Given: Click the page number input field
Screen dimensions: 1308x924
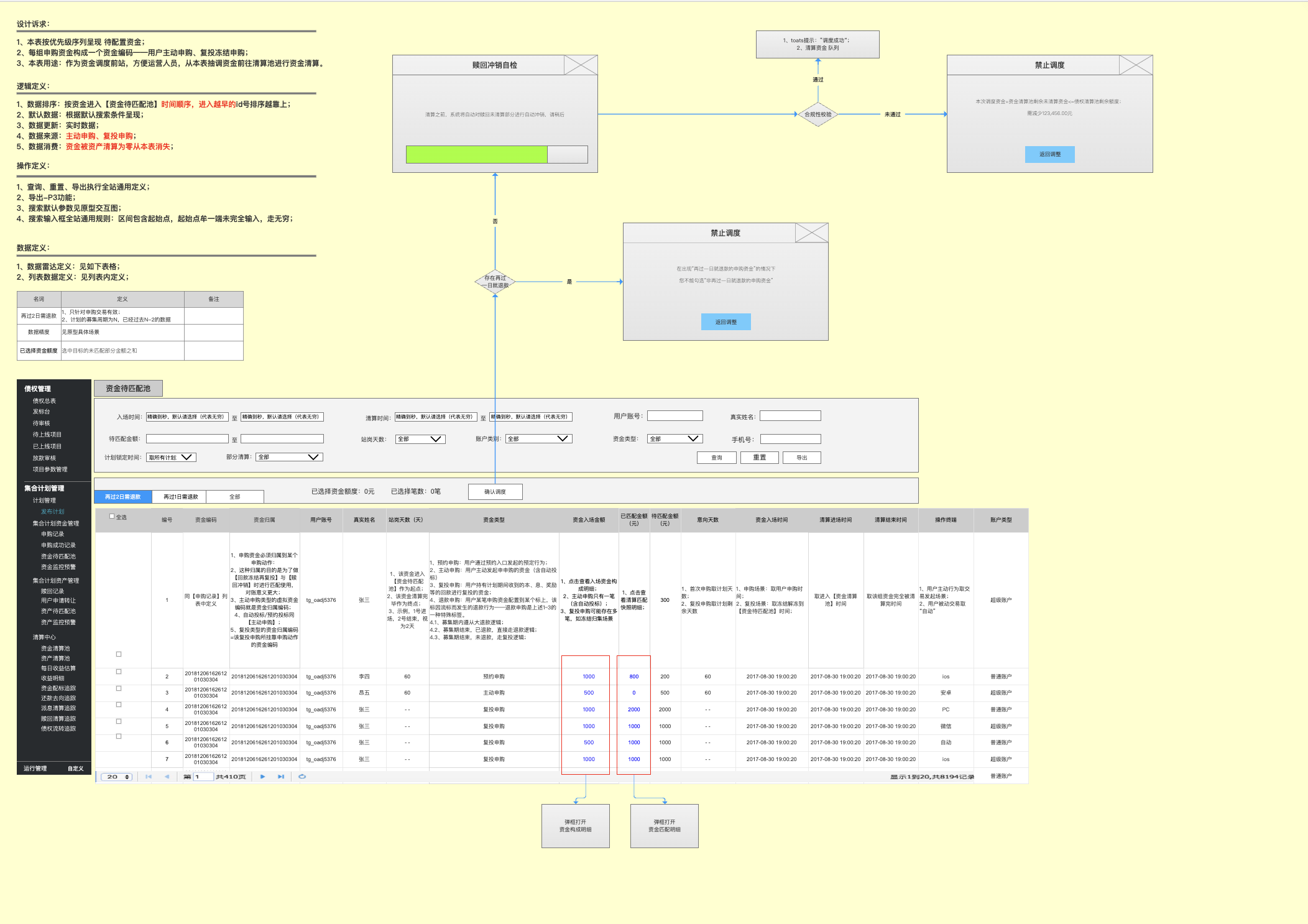Looking at the screenshot, I should click(x=203, y=777).
